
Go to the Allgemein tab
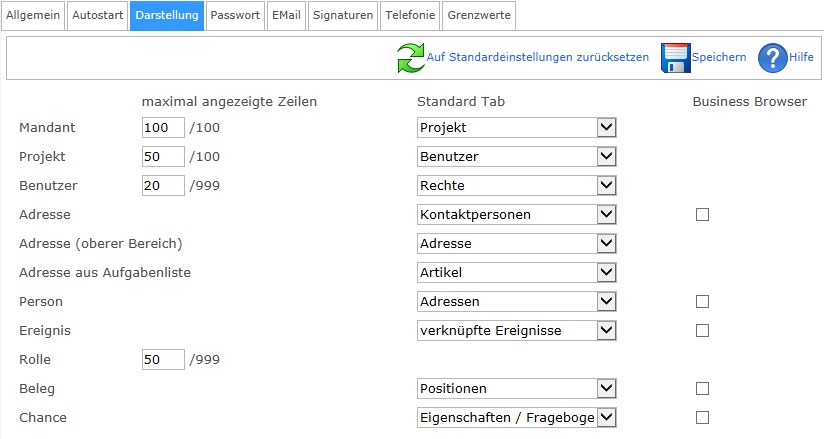point(34,16)
